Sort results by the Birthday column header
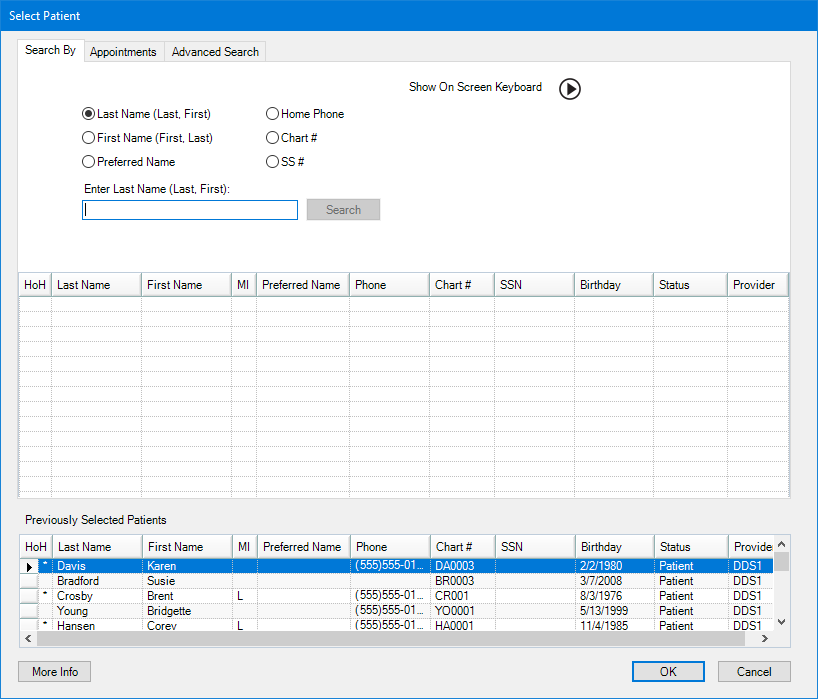818x699 pixels. [x=613, y=285]
